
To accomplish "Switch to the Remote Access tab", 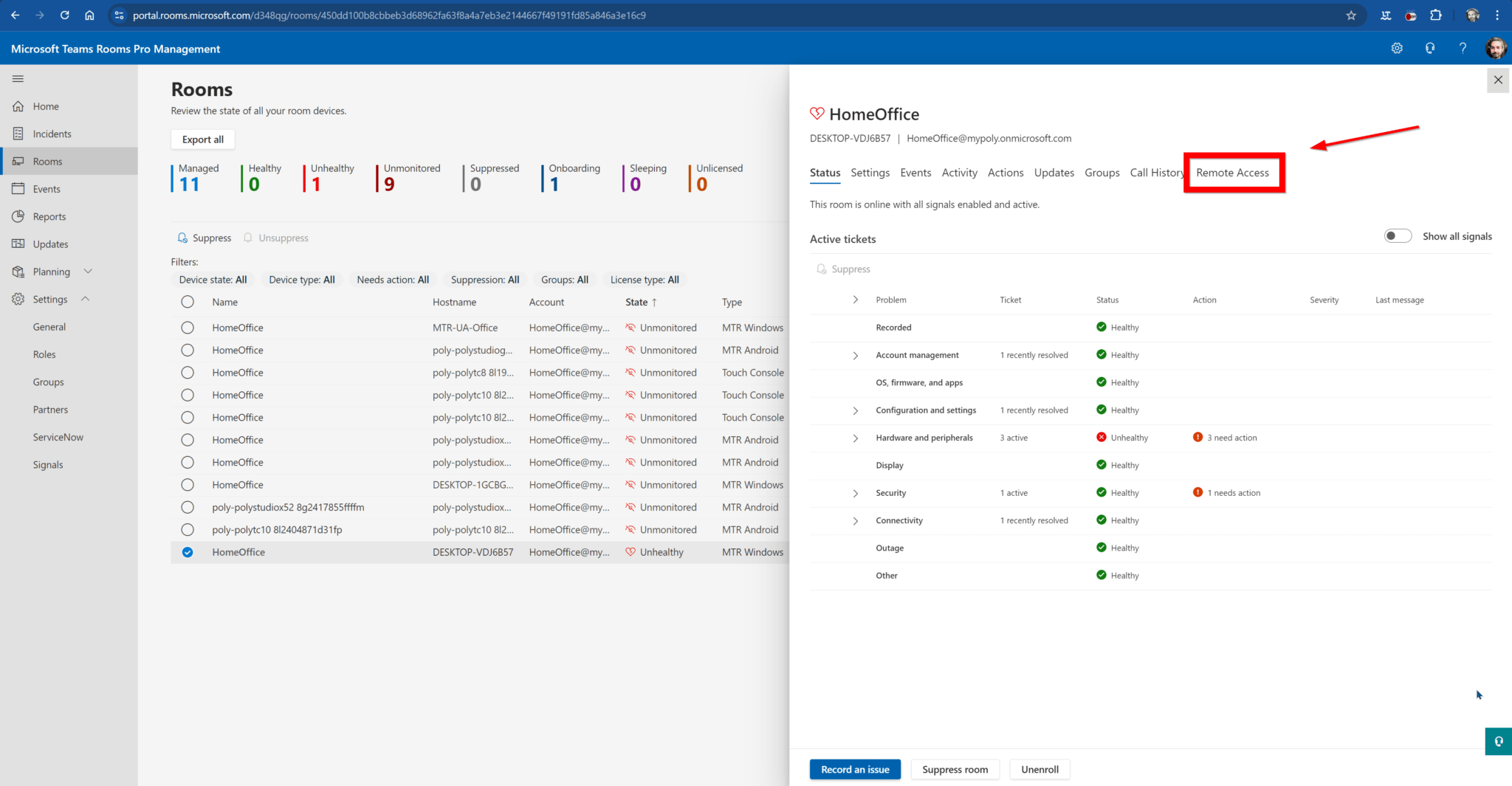I will coord(1233,172).
